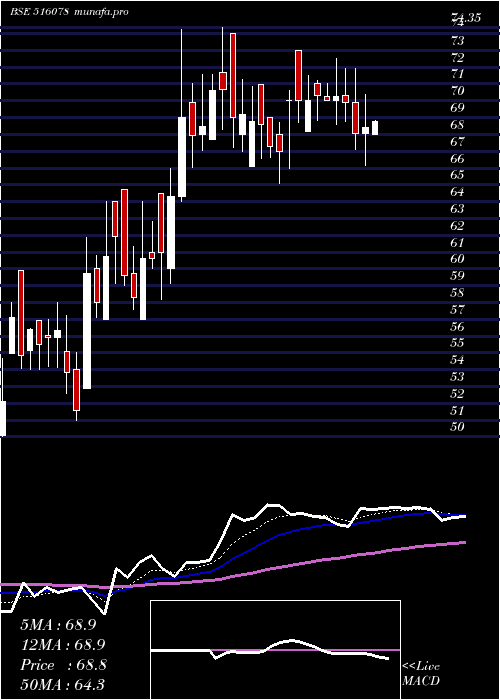Click the 12MA : 68.9 value
Viewport: 500px width, 700px height.
63,645
